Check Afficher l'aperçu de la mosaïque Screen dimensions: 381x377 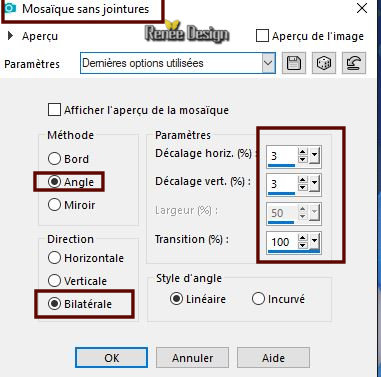click(54, 110)
